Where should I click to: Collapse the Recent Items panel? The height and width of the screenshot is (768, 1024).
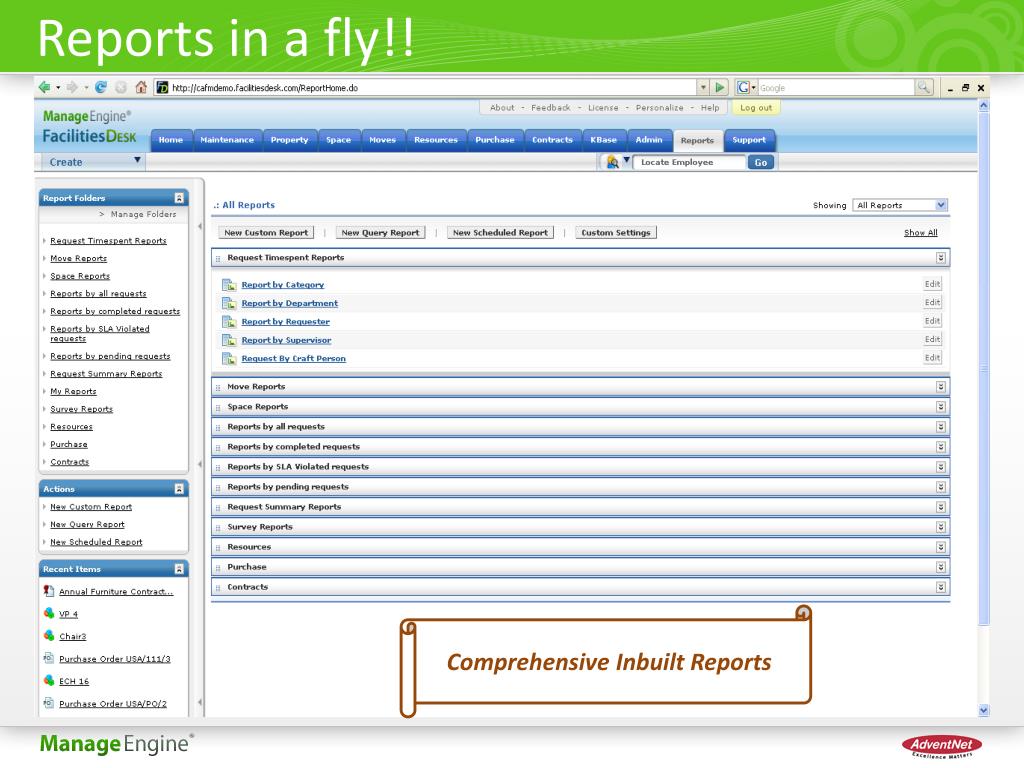[x=179, y=569]
